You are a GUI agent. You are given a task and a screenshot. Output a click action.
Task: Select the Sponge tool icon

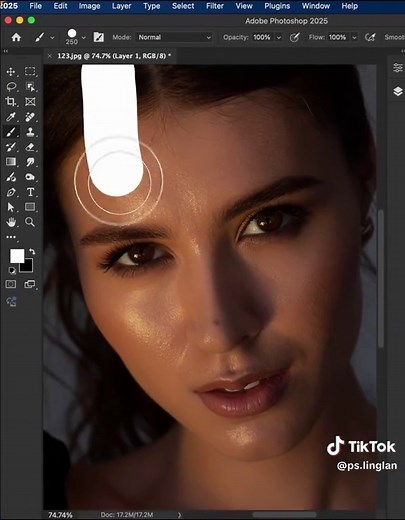tap(30, 177)
